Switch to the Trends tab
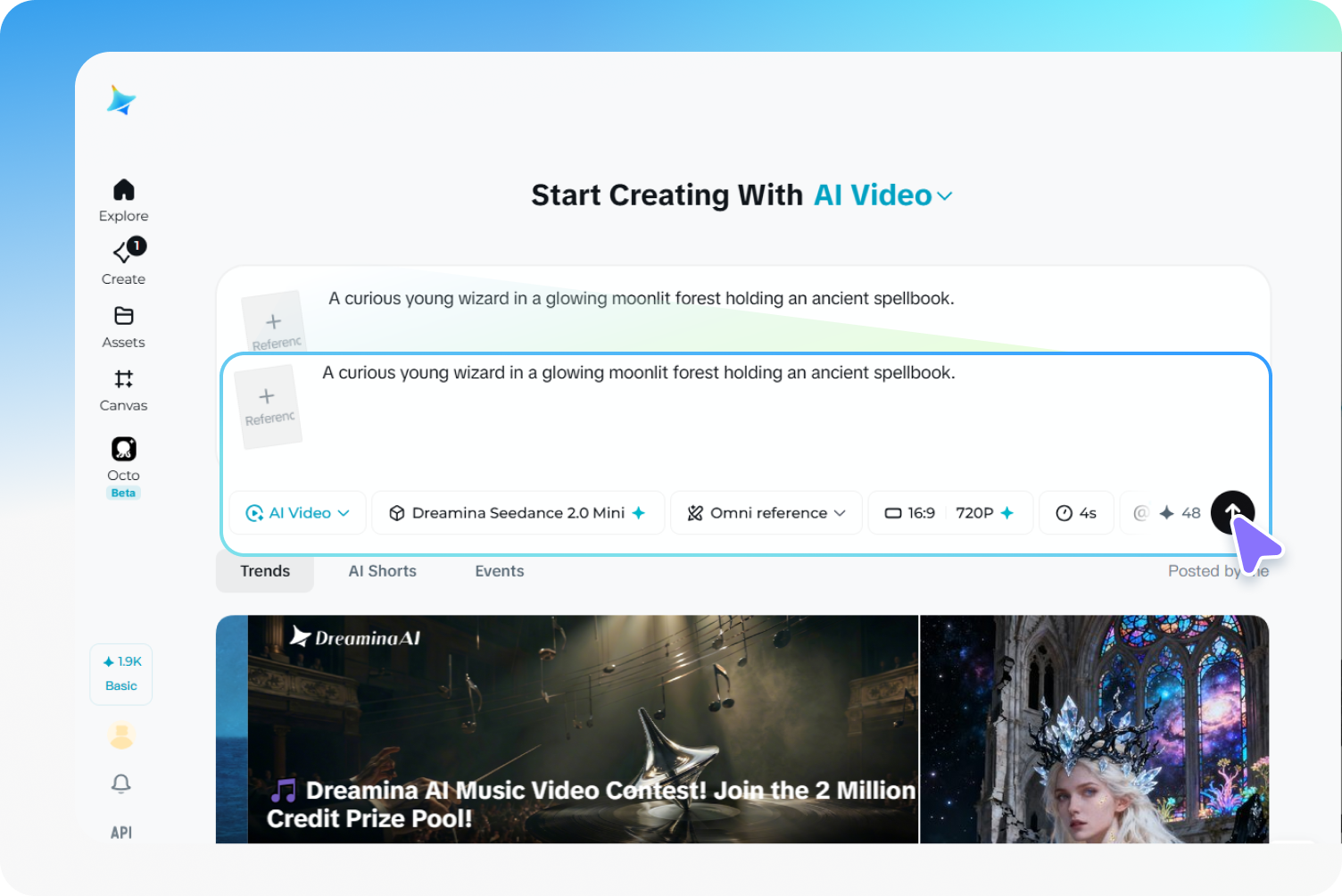 [x=265, y=571]
